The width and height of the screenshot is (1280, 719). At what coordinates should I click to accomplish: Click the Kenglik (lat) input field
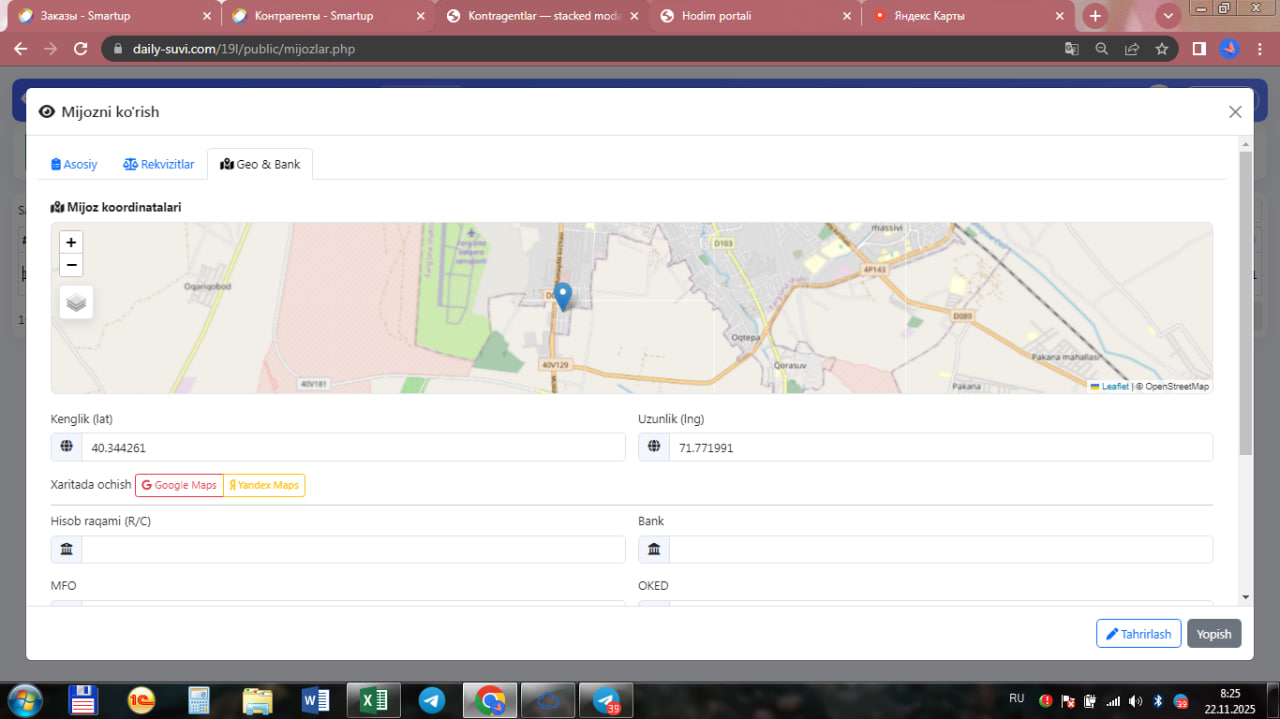click(352, 448)
